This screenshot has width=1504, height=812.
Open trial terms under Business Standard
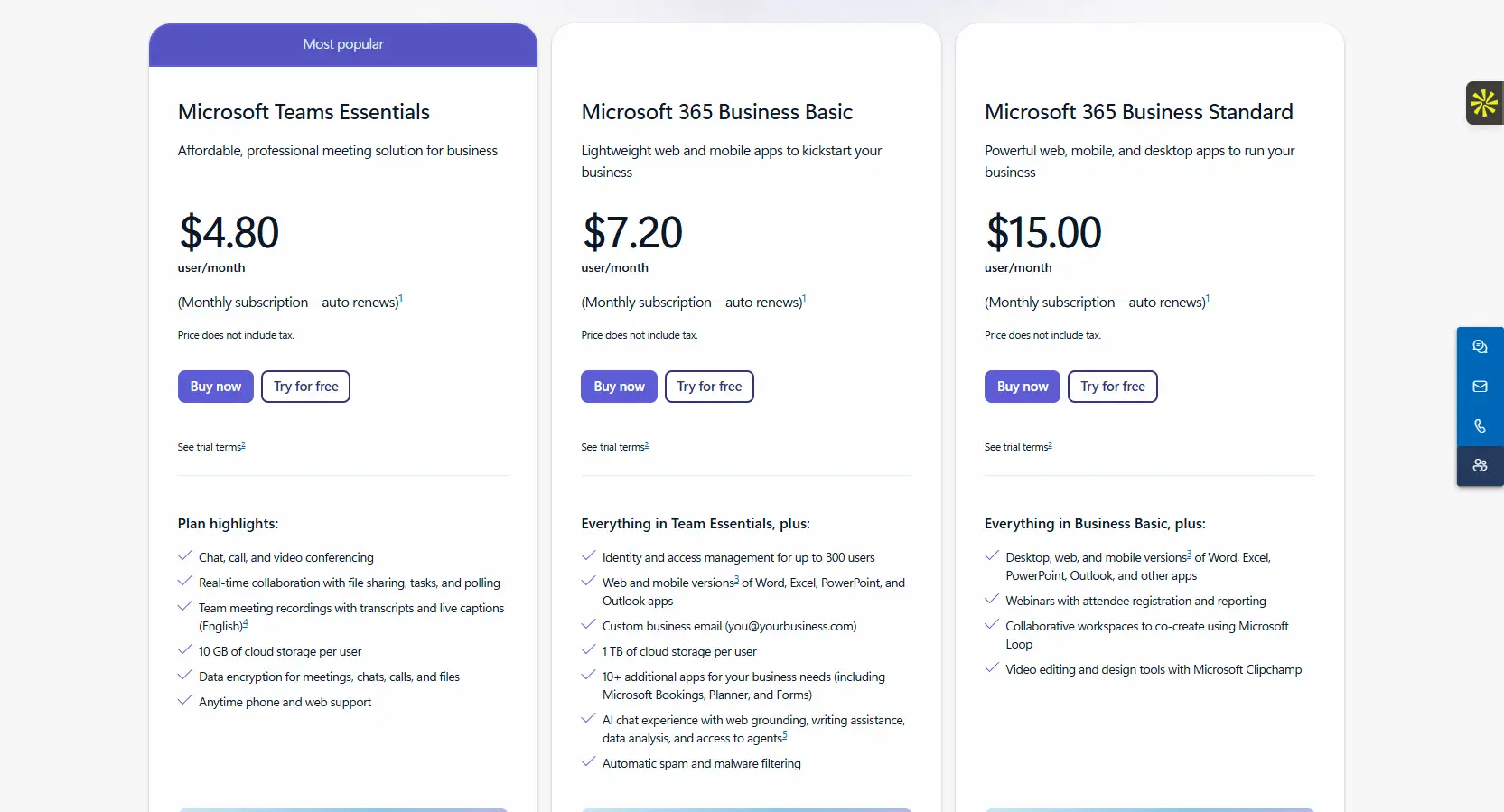click(x=1016, y=446)
